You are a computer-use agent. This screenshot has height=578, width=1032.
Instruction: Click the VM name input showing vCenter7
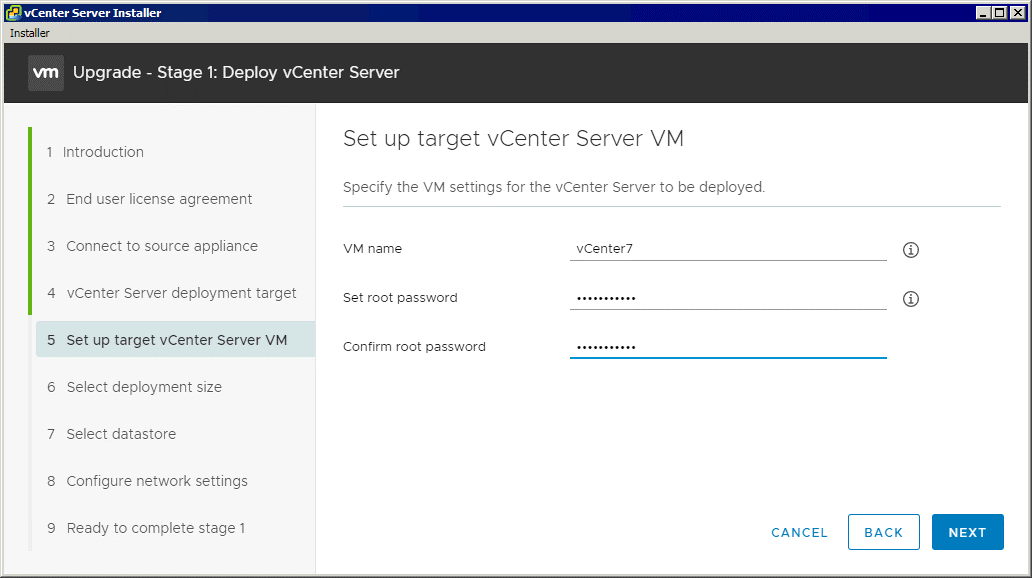(x=728, y=248)
